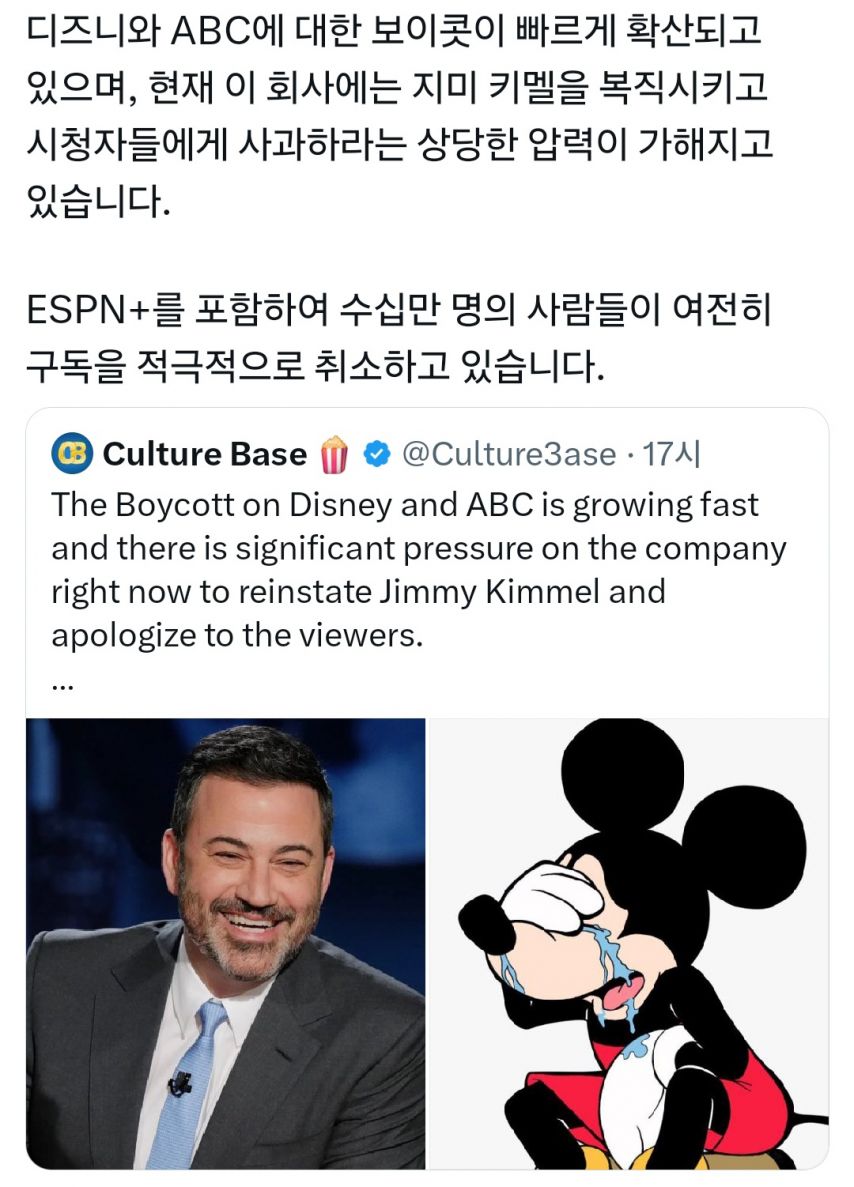Click the 있습니다. line ending the first paragraph

(x=97, y=201)
